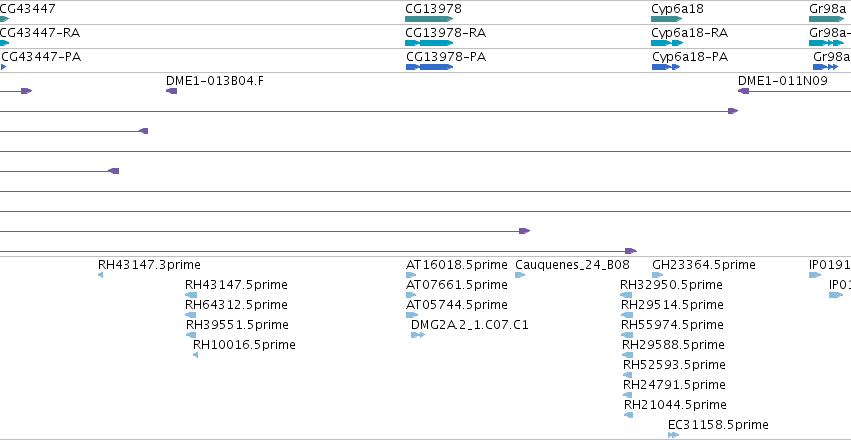This screenshot has width=851, height=440.
Task: Click the Cauquenes_24_B08 feature arrow
Action: (520, 275)
